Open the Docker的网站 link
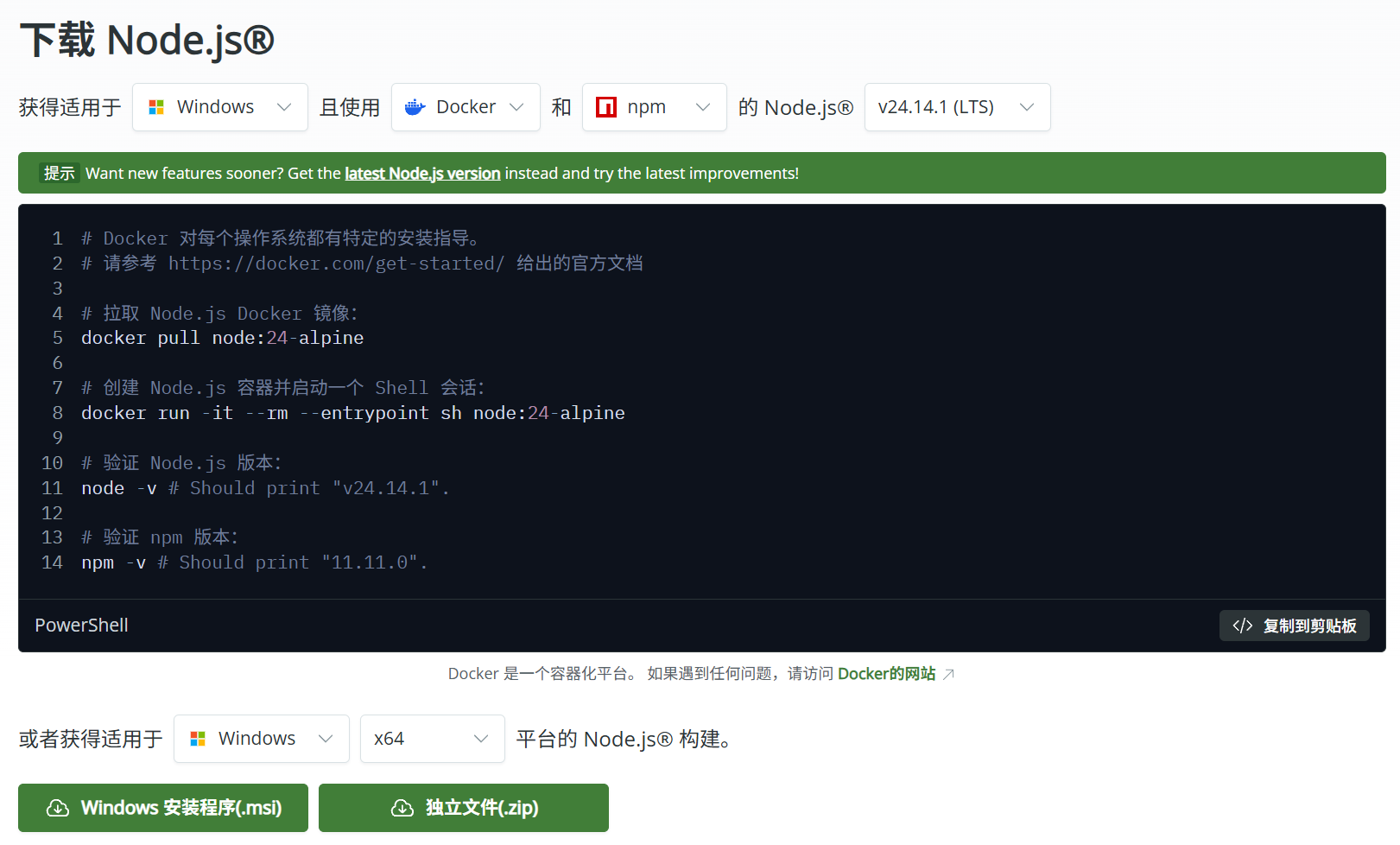Image resolution: width=1400 pixels, height=845 pixels. tap(886, 674)
